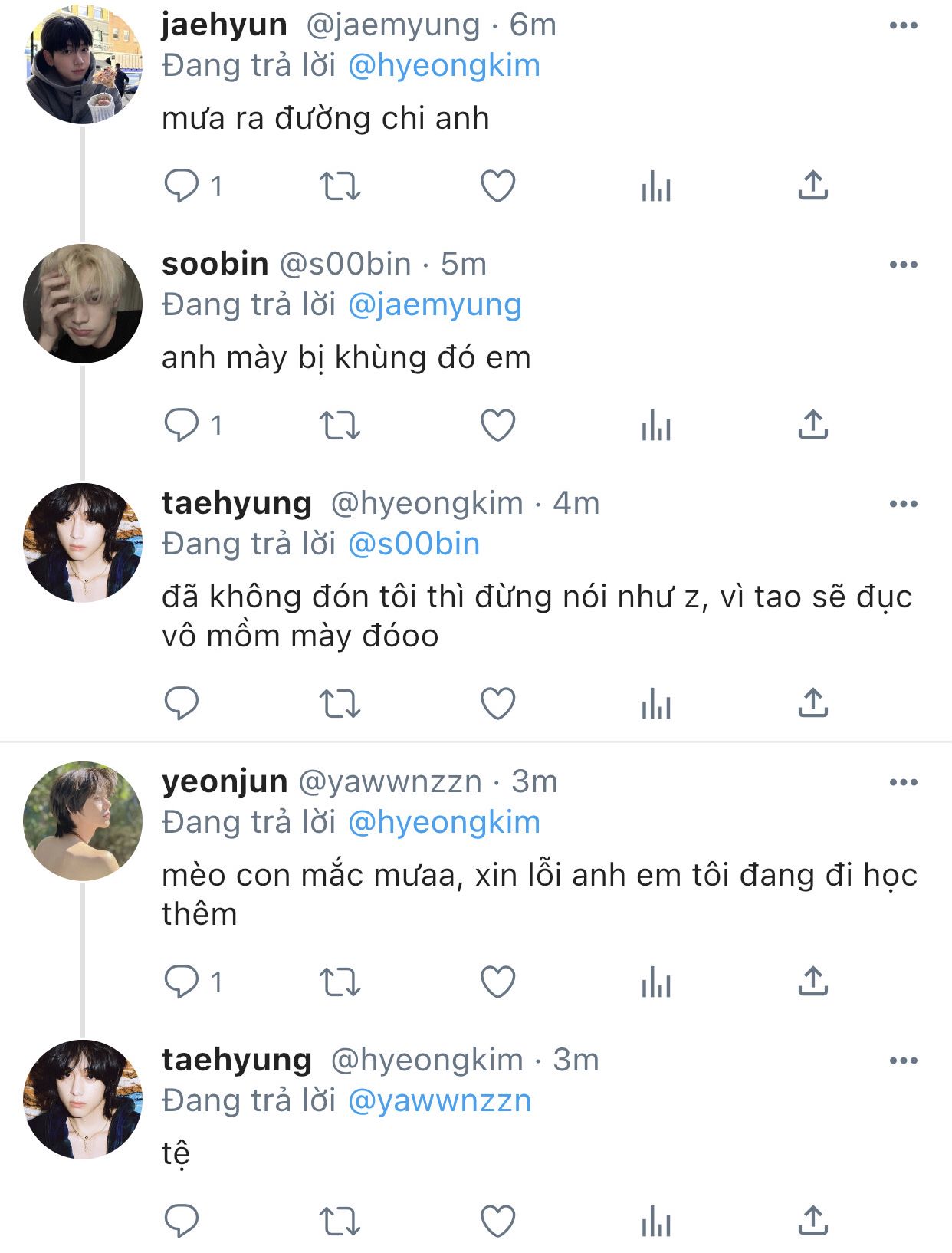View analytics on yeonjun's tweet
The image size is (952, 1253).
[x=656, y=982]
